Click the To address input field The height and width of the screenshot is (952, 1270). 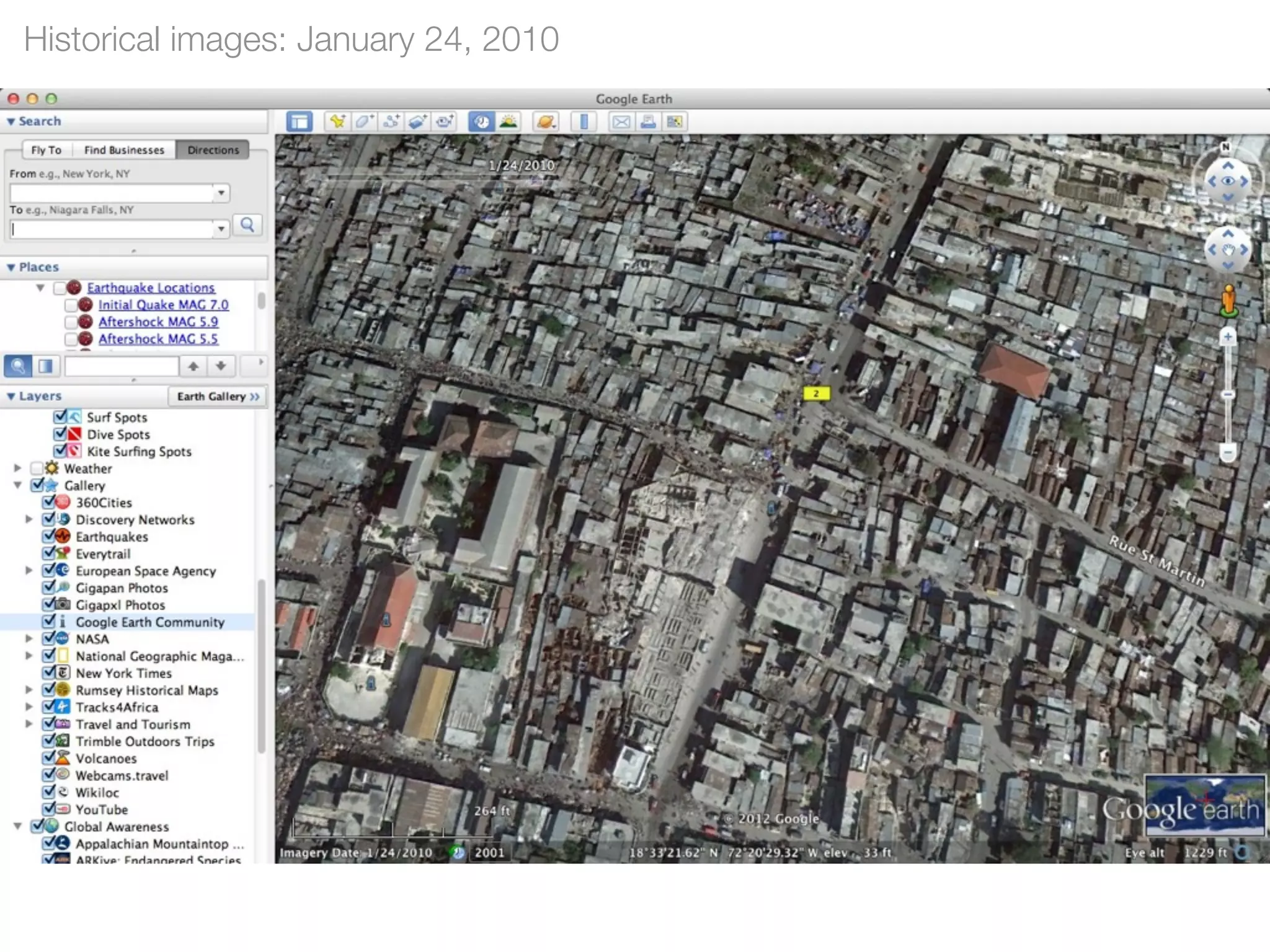(112, 229)
